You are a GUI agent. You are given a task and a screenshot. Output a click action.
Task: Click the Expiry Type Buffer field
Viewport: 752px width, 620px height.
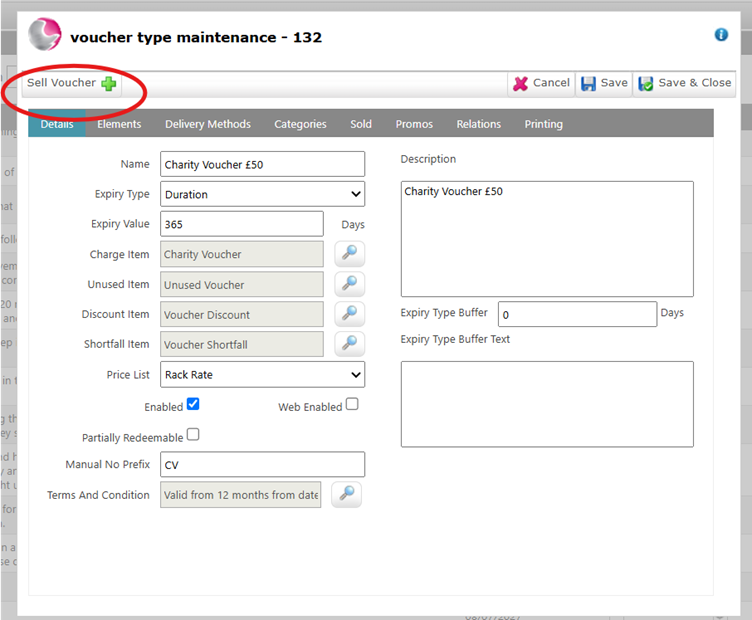tap(577, 314)
